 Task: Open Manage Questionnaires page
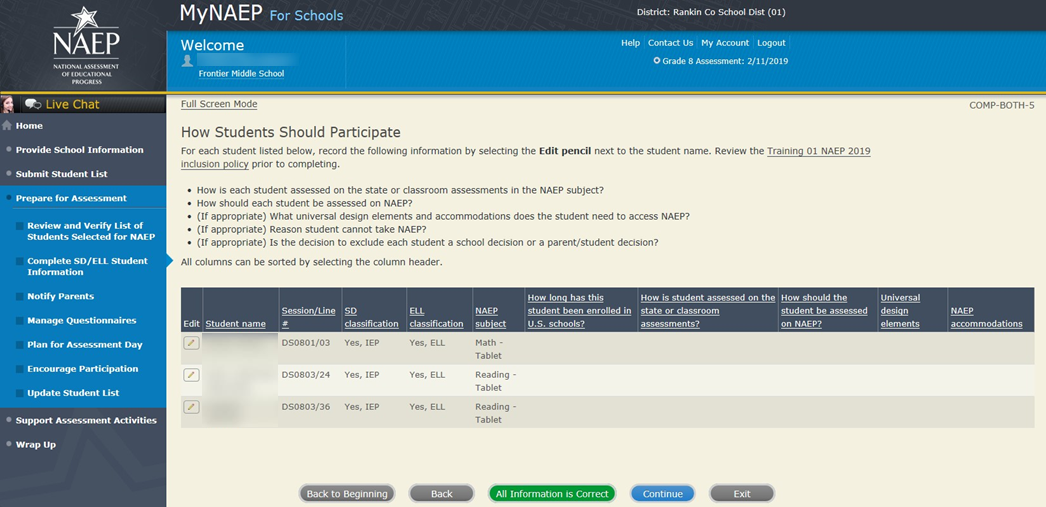(81, 320)
